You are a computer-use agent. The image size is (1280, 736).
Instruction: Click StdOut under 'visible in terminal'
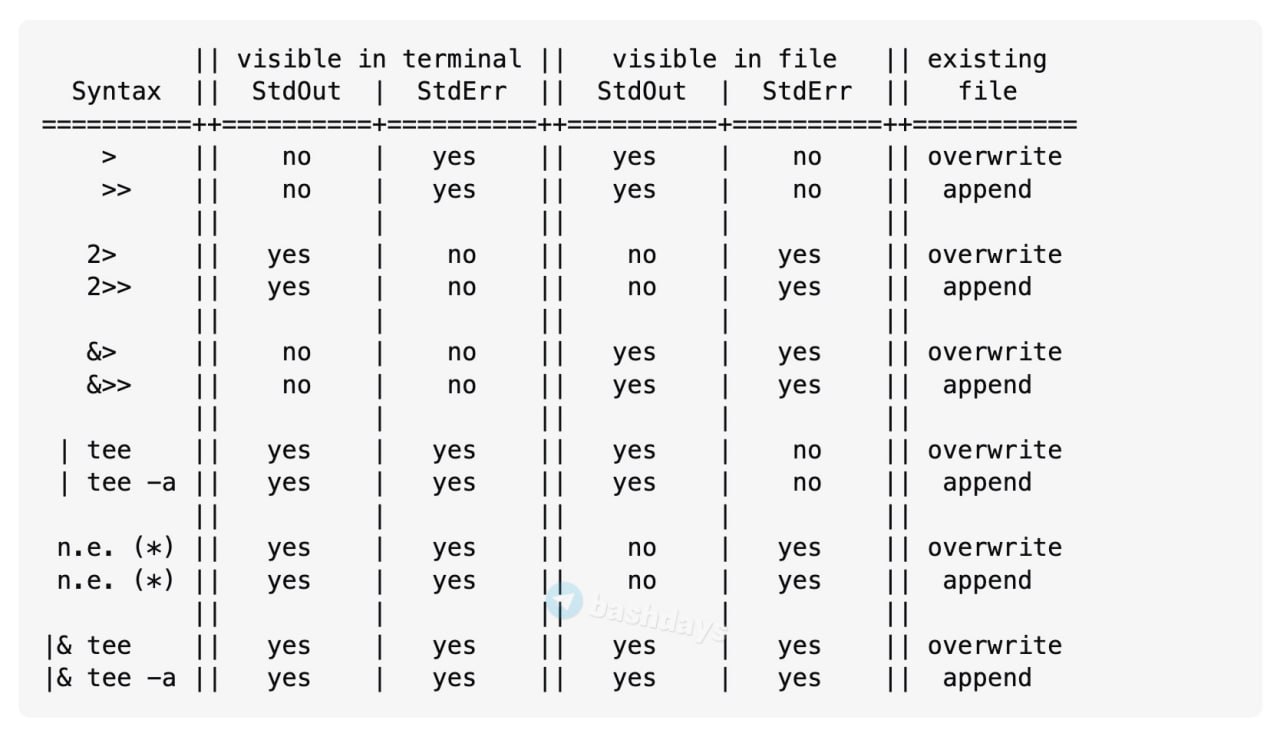pos(296,92)
